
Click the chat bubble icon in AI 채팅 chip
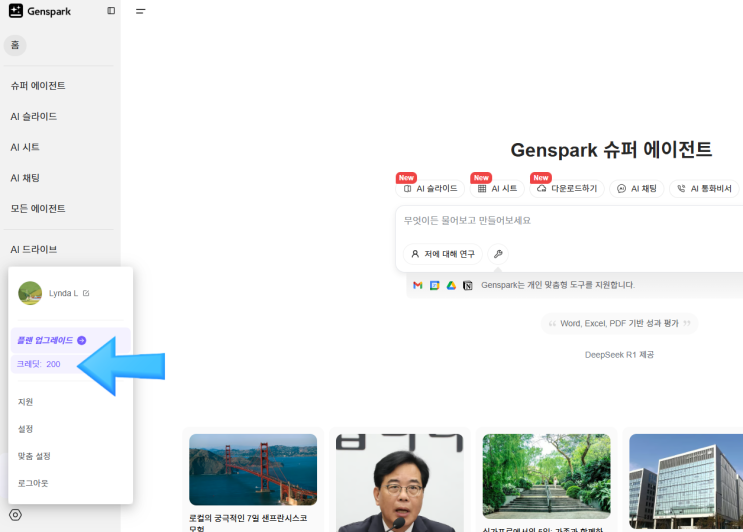click(x=621, y=189)
